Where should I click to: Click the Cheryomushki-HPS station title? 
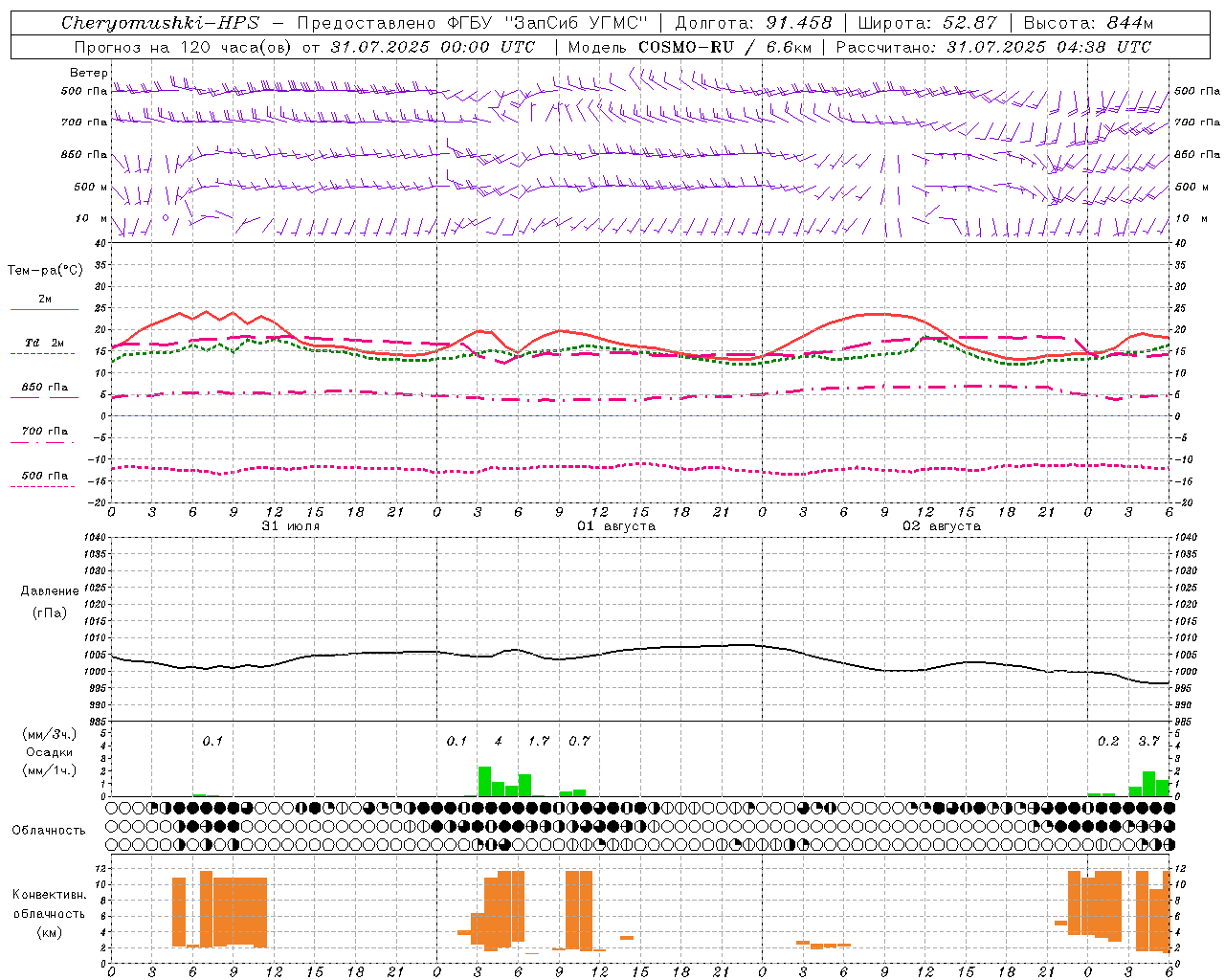[x=160, y=23]
